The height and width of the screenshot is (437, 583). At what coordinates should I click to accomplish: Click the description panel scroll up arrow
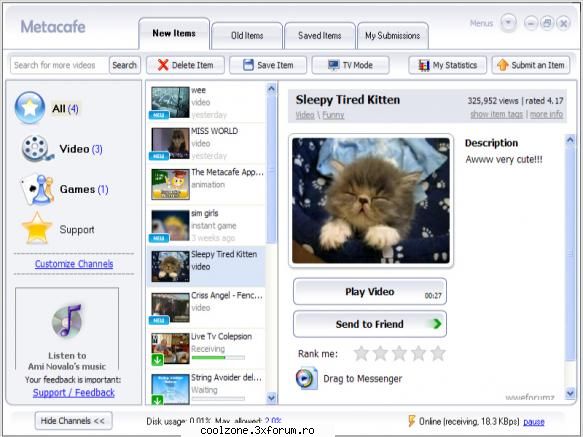click(x=570, y=140)
